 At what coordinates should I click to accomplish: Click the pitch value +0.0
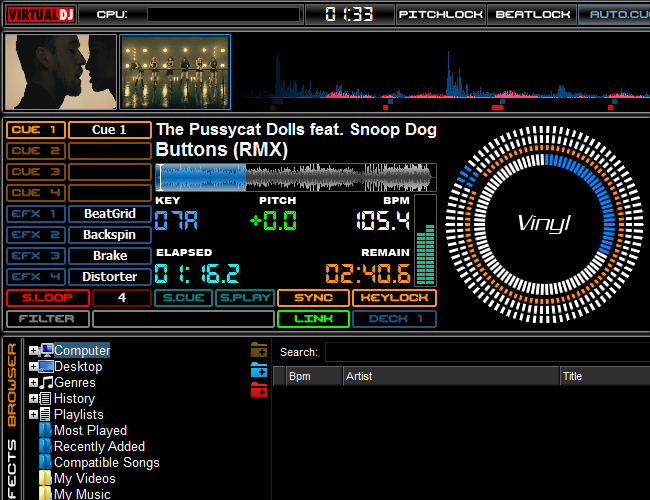[x=274, y=221]
